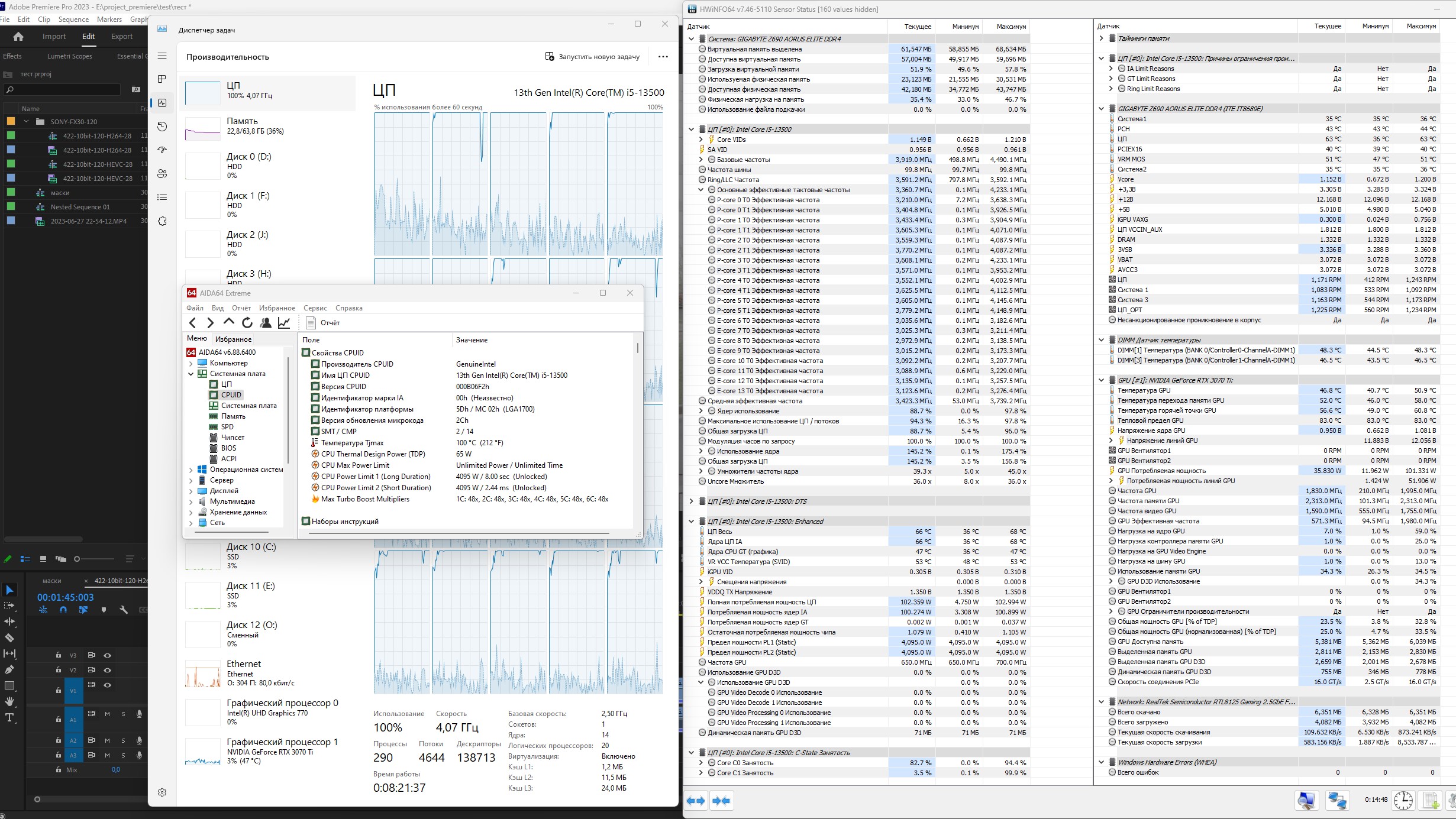This screenshot has height=819, width=1456.
Task: Open the Сервис menu in AIDA64
Action: click(315, 308)
